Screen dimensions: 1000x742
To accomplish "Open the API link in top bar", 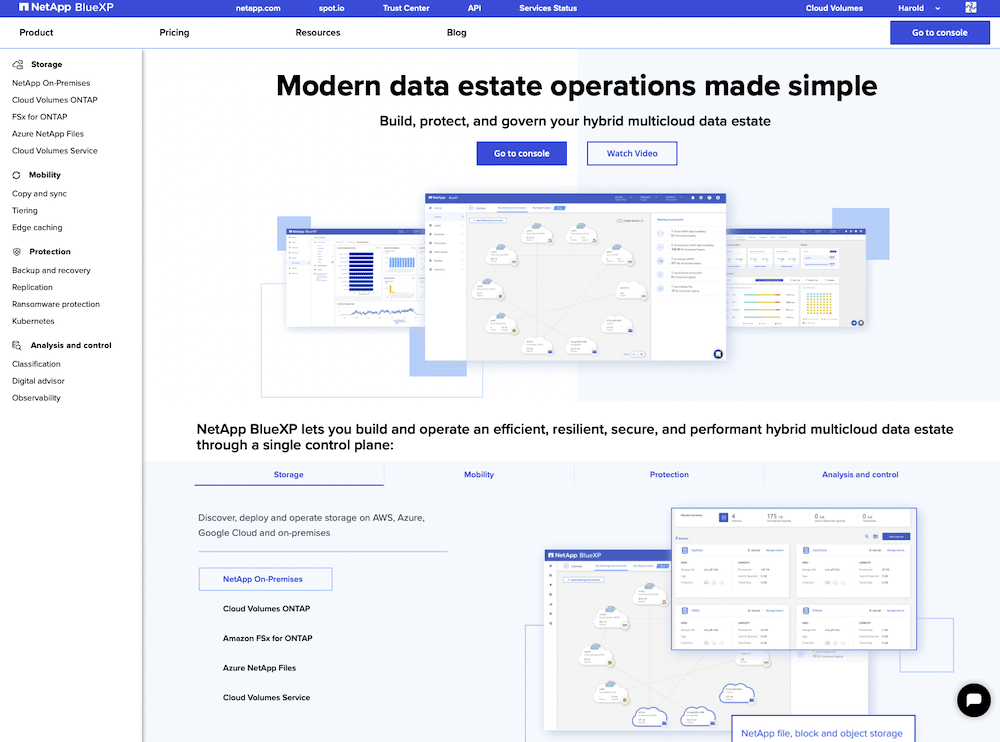I will coord(474,8).
